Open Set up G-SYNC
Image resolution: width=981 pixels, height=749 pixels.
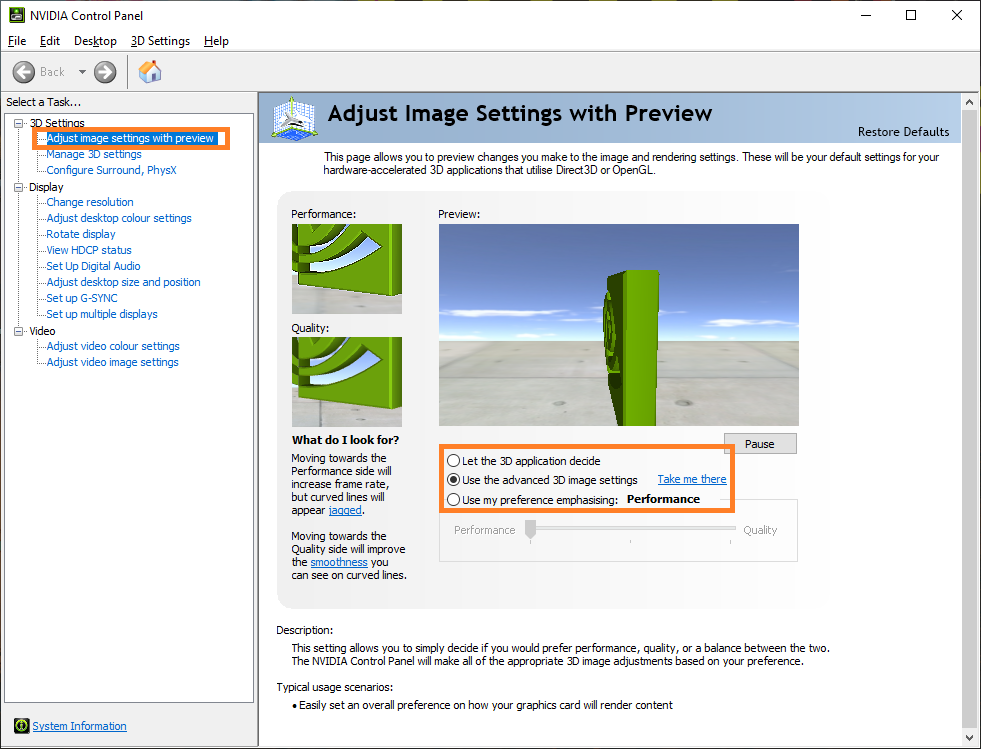(x=82, y=298)
